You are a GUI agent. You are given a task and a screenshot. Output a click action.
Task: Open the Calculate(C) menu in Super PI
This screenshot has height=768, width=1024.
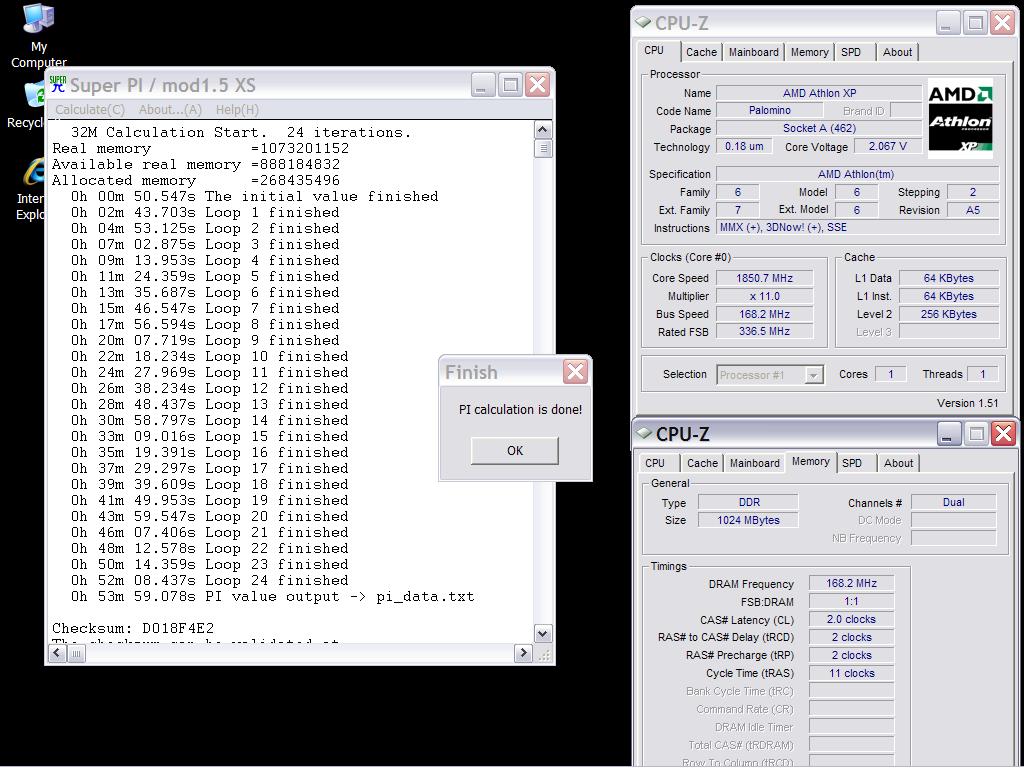[x=89, y=110]
